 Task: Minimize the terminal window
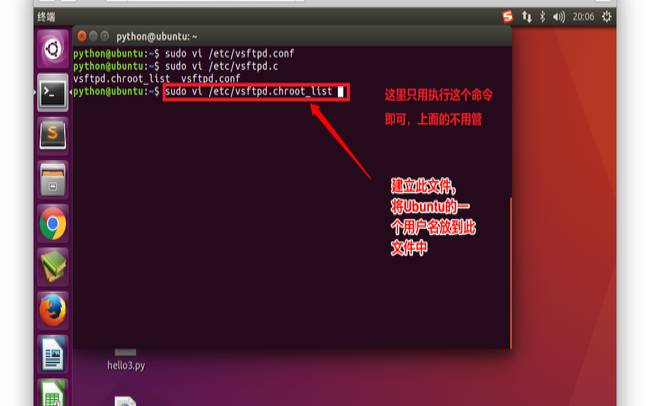93,36
